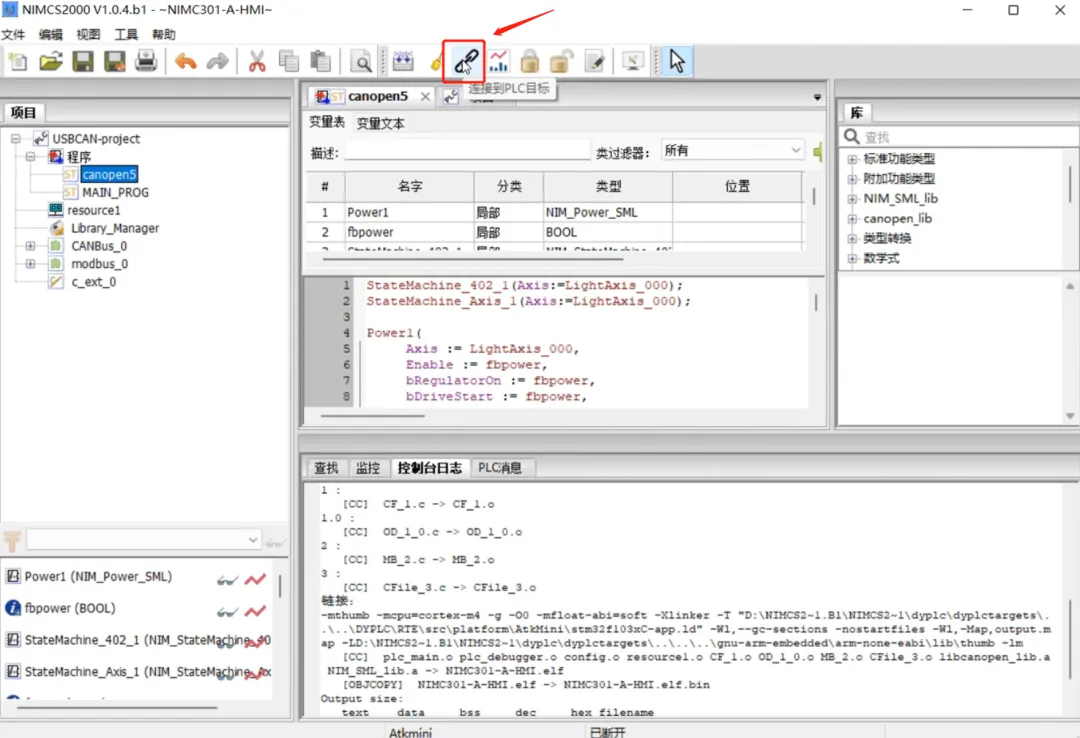This screenshot has width=1080, height=738.
Task: Open editor tab list dropdown arrow
Action: pyautogui.click(x=817, y=97)
